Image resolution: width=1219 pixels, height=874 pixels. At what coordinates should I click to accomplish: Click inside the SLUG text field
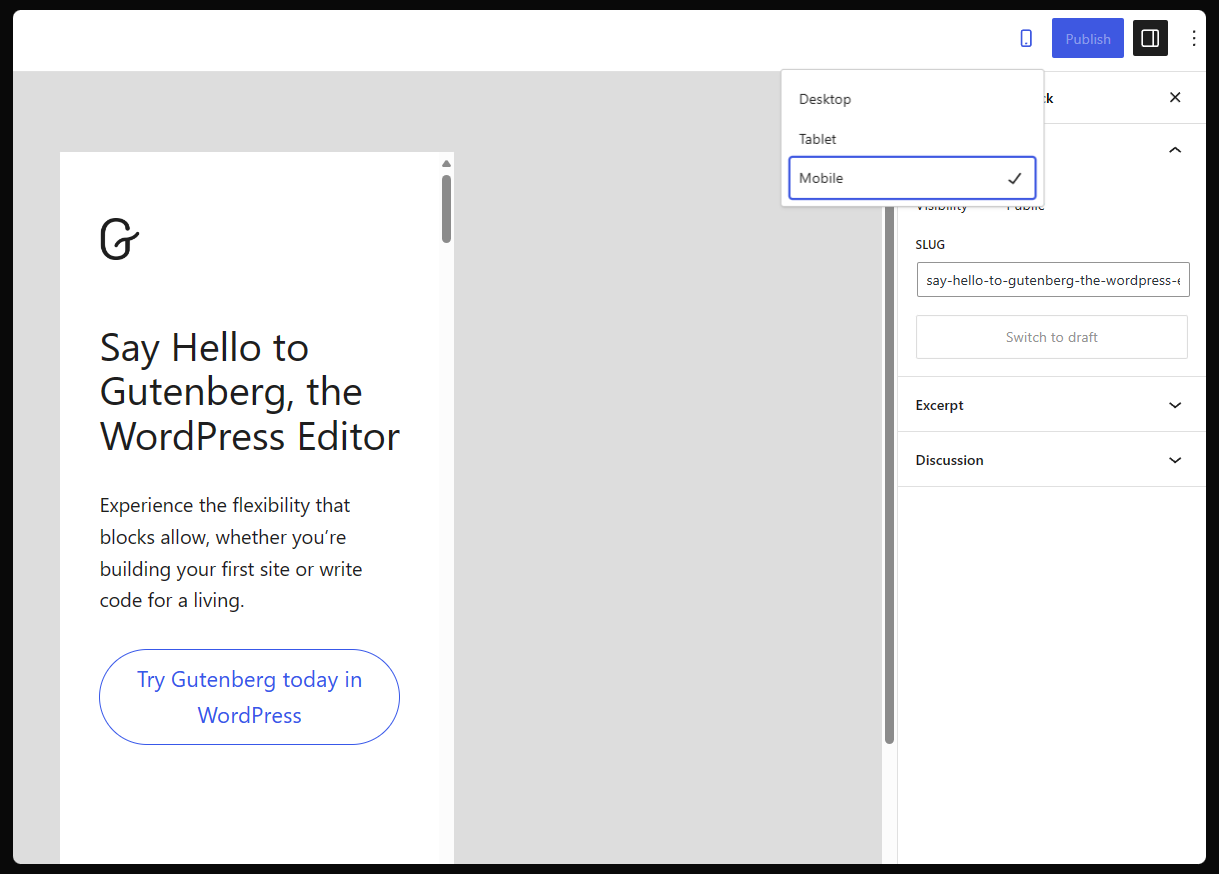[1052, 280]
